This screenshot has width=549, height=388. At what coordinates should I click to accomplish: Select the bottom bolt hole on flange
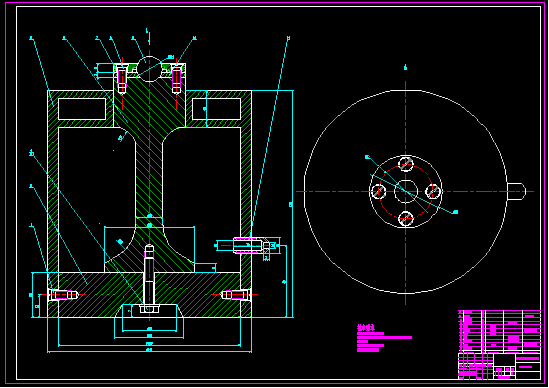pos(406,219)
